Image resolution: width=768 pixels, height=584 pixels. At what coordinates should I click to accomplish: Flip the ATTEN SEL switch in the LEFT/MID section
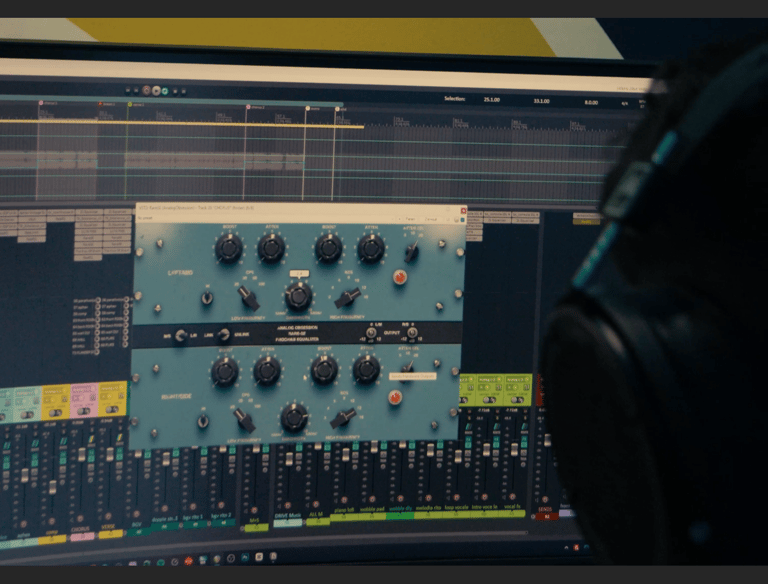pyautogui.click(x=411, y=252)
